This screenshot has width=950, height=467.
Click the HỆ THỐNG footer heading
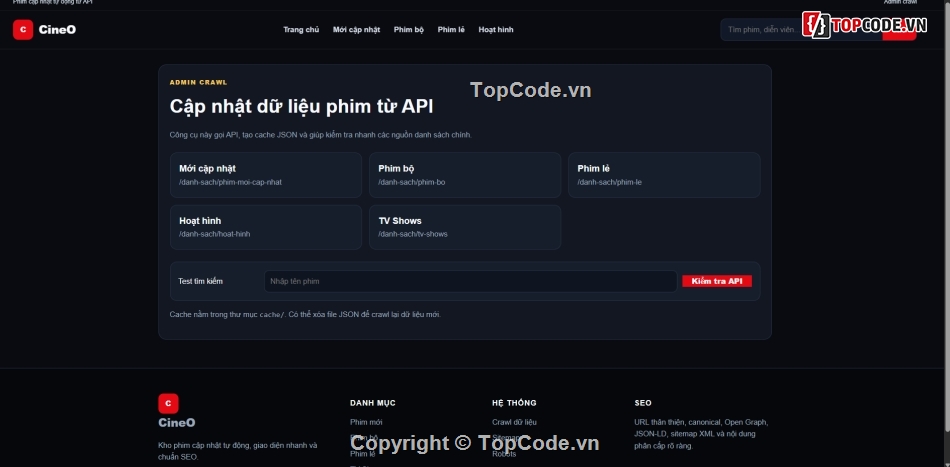pyautogui.click(x=514, y=403)
